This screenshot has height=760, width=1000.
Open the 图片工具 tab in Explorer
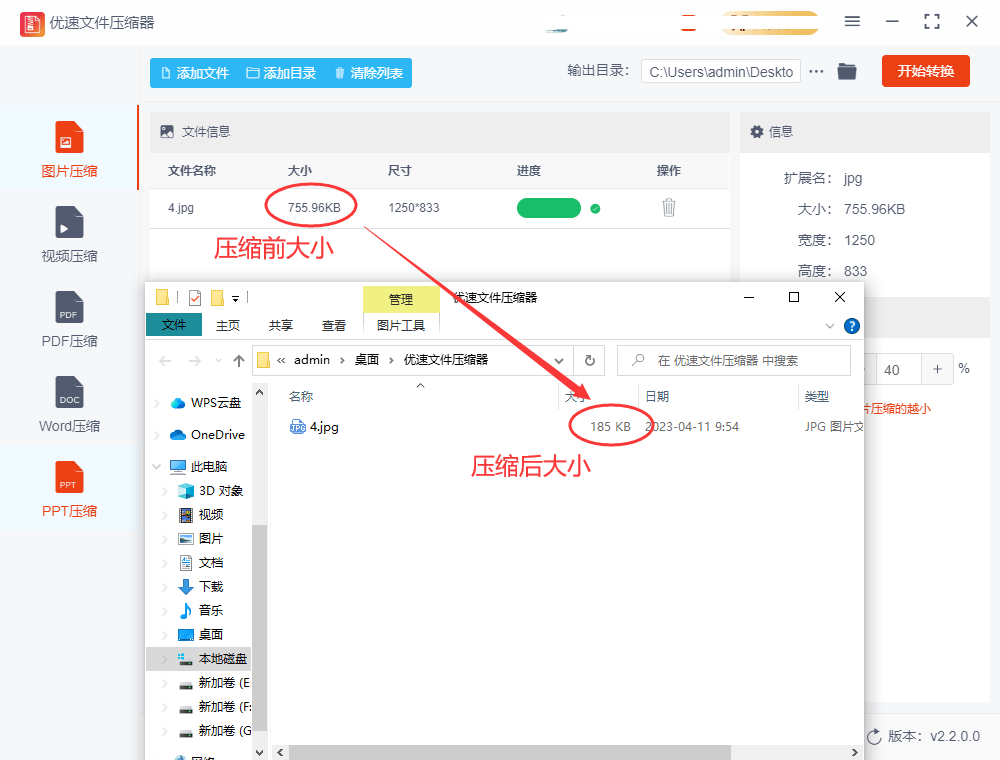click(401, 325)
